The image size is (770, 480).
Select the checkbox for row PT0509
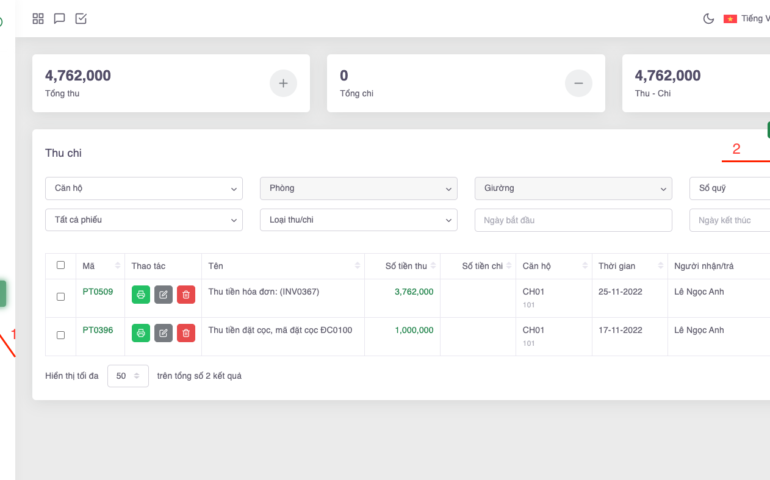pos(61,297)
